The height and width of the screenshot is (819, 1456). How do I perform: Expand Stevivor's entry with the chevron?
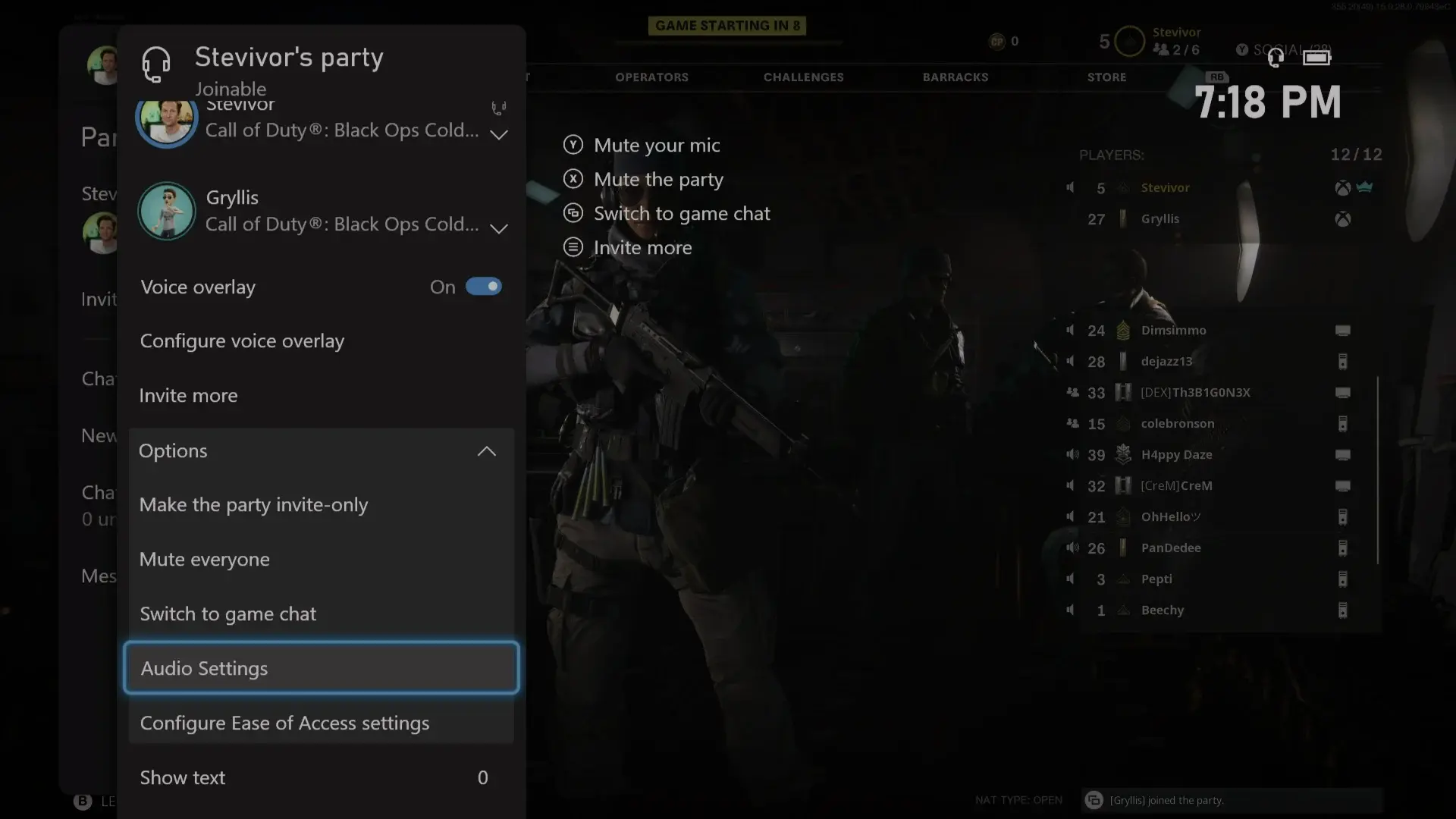tap(499, 135)
